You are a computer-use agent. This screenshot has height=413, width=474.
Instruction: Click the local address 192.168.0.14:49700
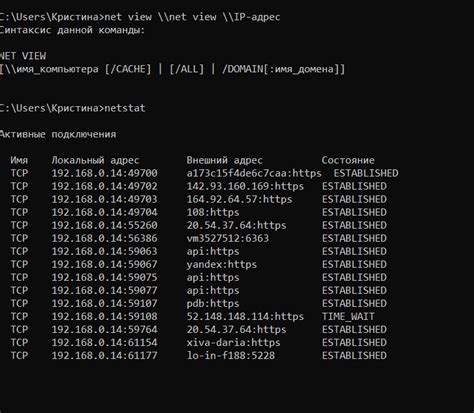click(x=104, y=173)
